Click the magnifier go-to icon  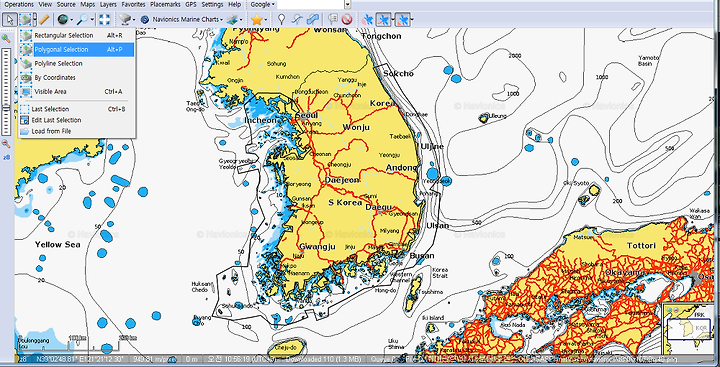[x=83, y=19]
